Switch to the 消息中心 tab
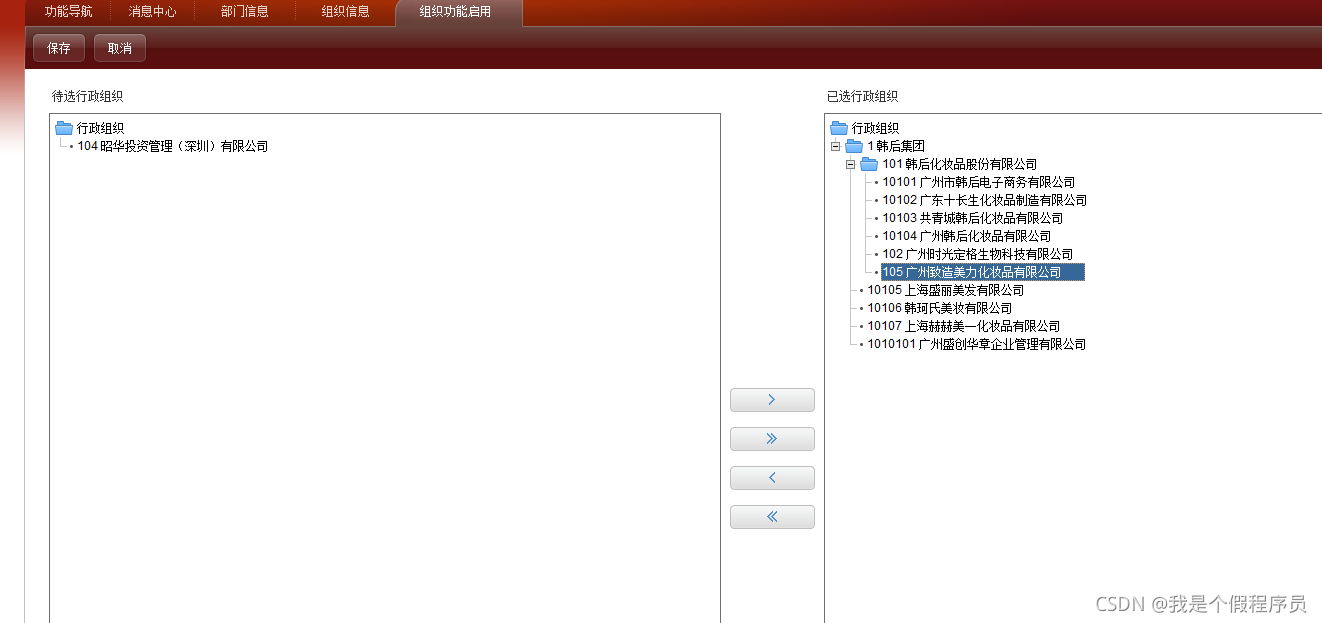The image size is (1322, 623). [x=152, y=12]
